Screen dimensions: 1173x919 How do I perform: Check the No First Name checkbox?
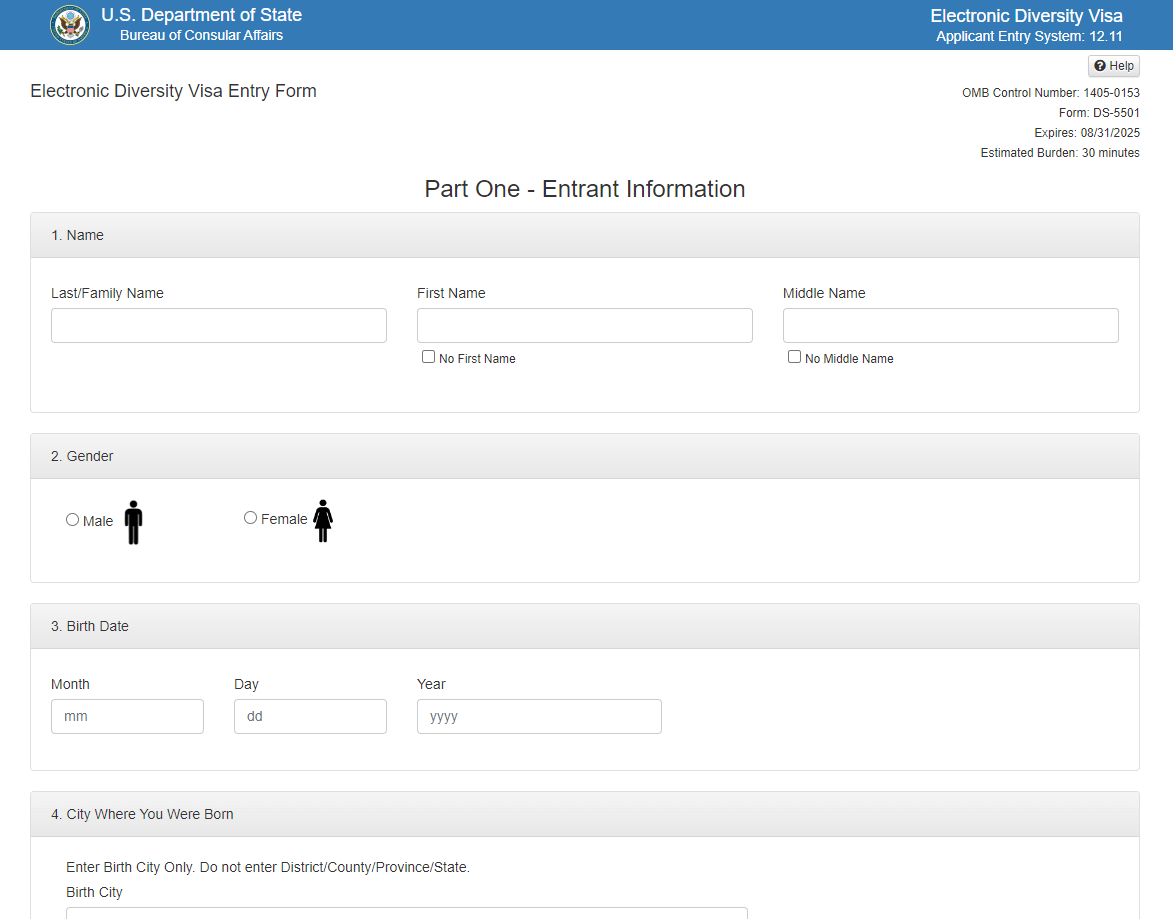(429, 357)
